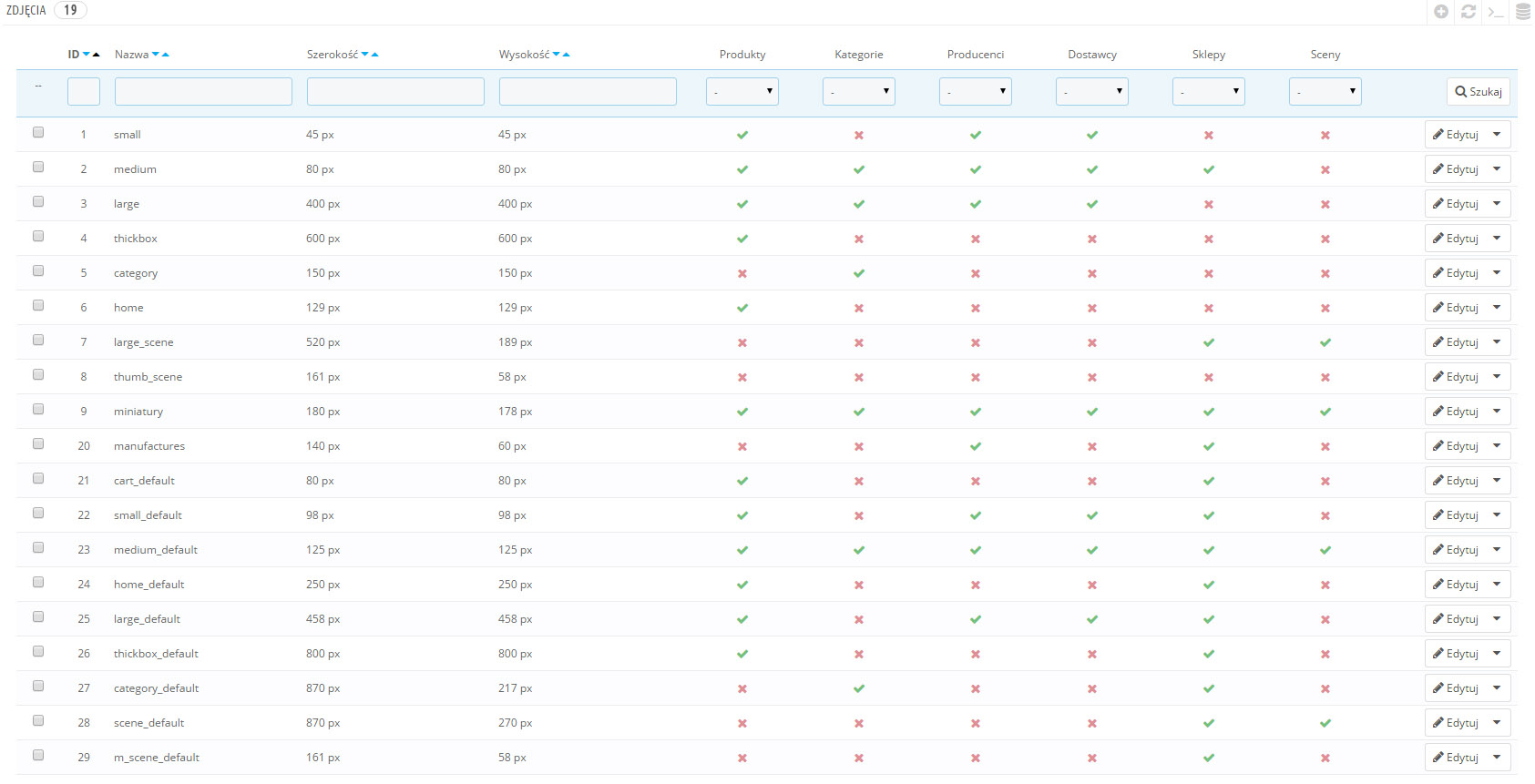Click the name cell 'manufactures'
The height and width of the screenshot is (784, 1535).
click(x=149, y=446)
